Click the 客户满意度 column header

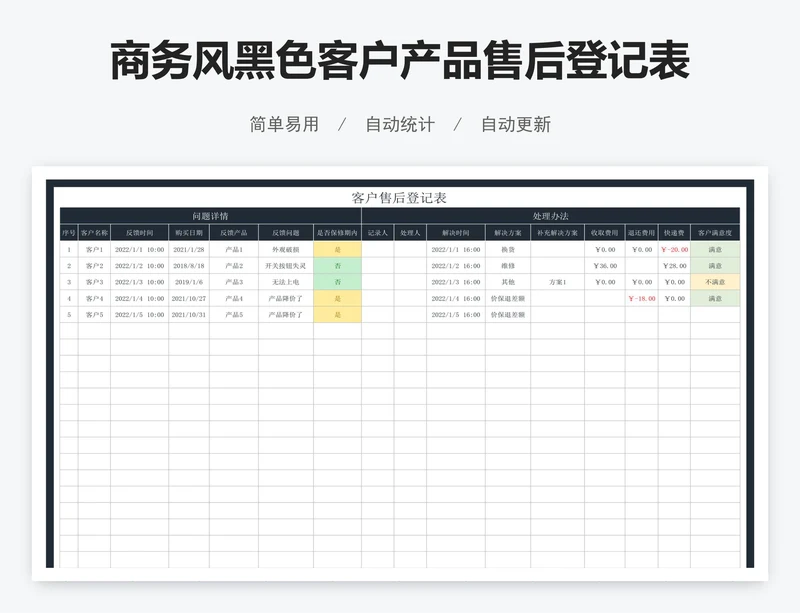[715, 233]
